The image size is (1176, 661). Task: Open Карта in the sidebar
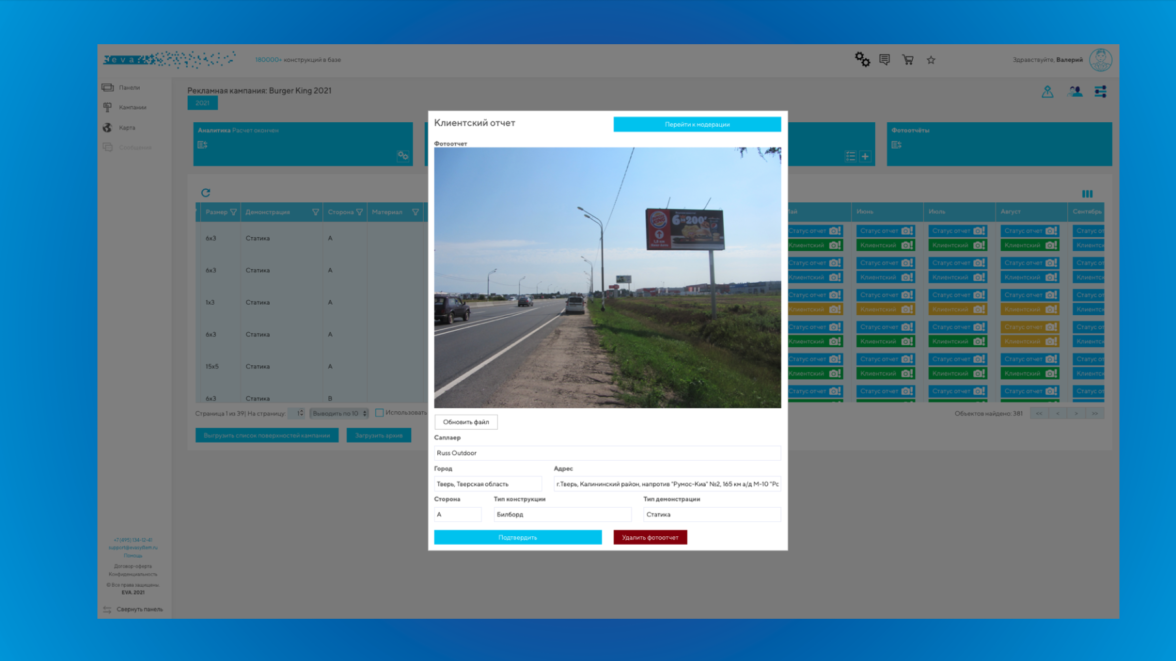(x=127, y=128)
